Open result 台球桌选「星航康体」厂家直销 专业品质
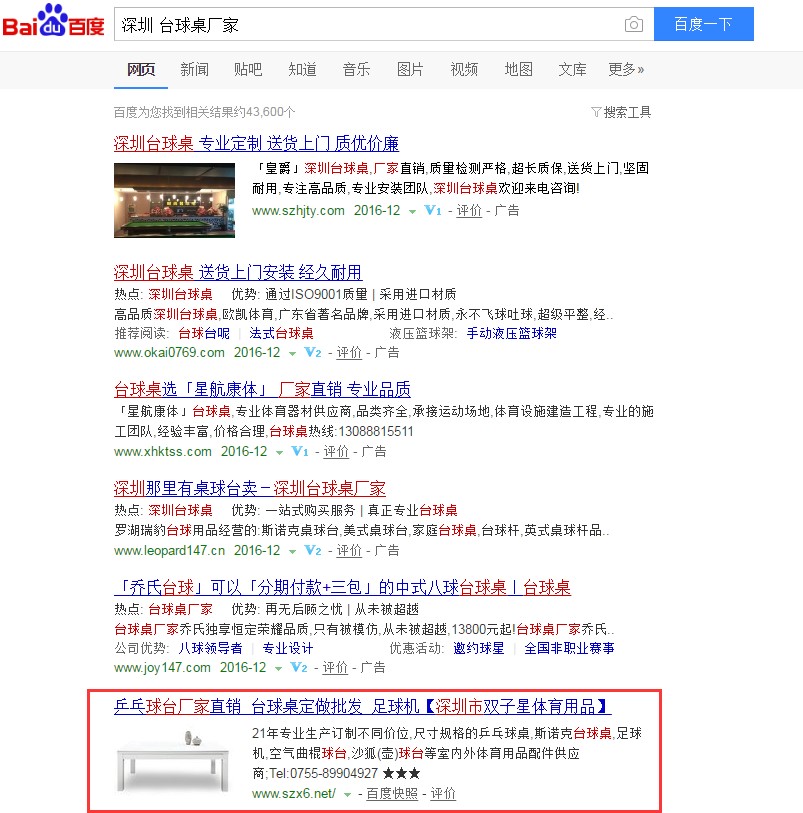The height and width of the screenshot is (813, 803). 262,389
